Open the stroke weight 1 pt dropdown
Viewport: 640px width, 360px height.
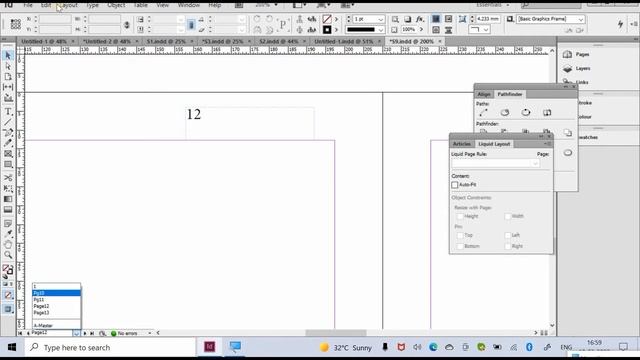tap(380, 19)
